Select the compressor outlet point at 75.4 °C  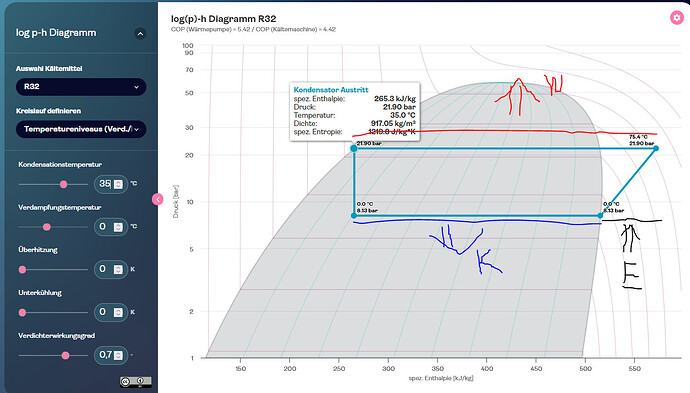click(656, 148)
